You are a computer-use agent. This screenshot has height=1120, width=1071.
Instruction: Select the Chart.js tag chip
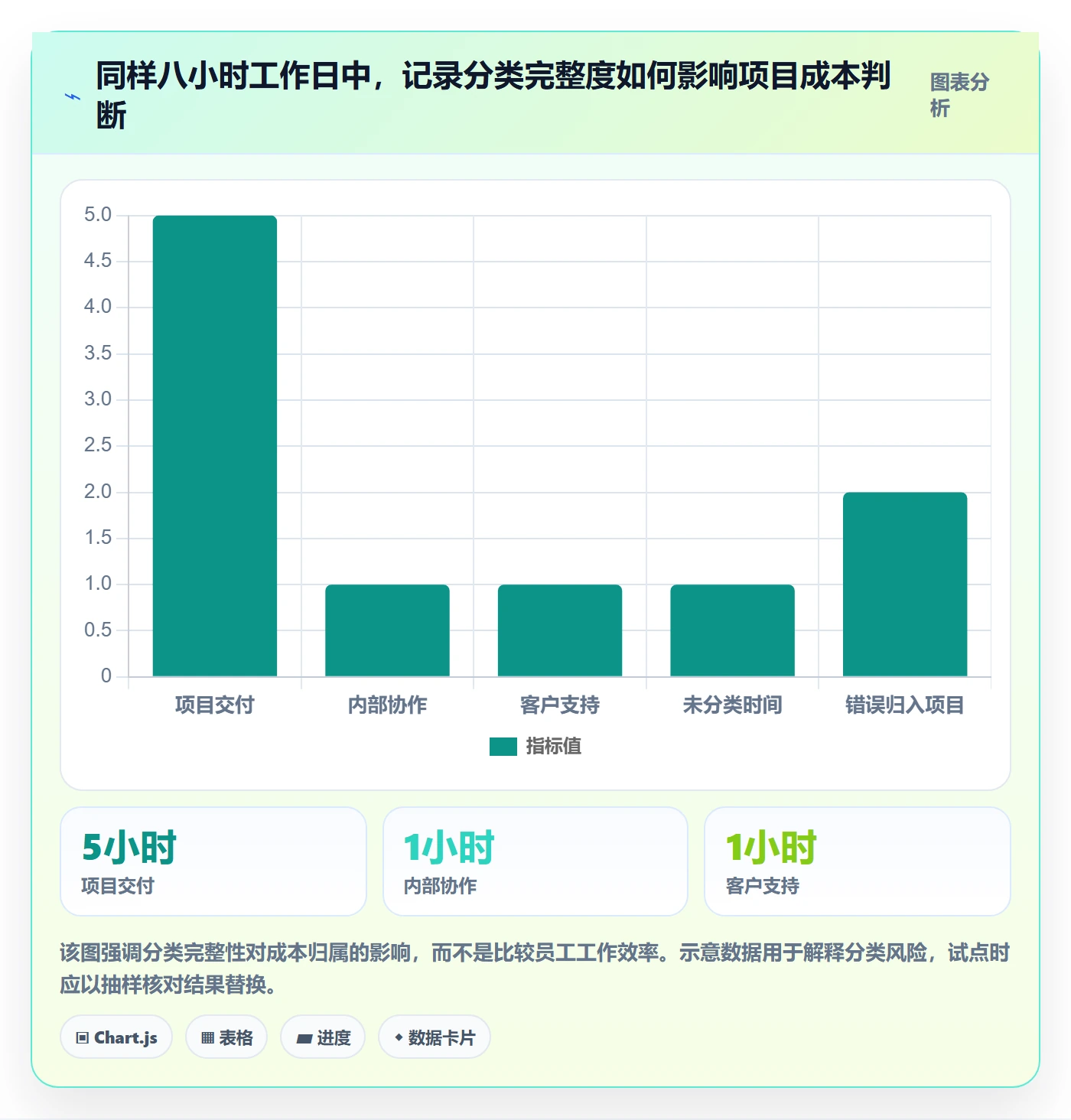point(116,1037)
